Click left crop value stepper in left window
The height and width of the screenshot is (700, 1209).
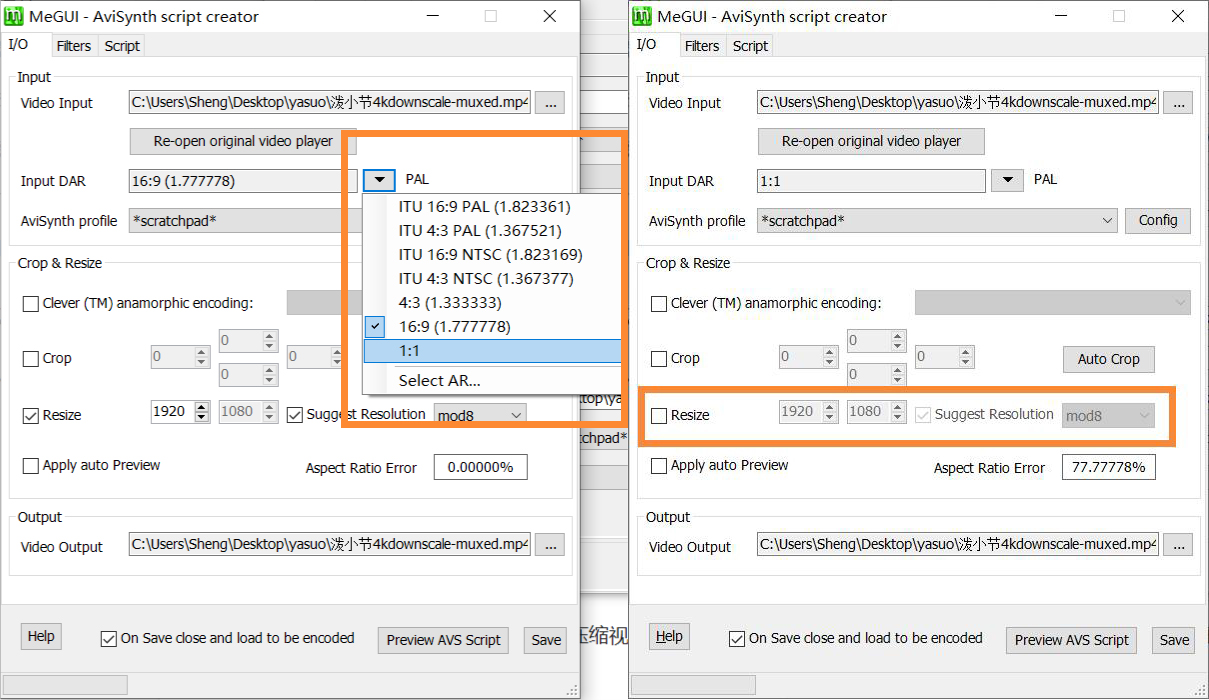click(202, 357)
